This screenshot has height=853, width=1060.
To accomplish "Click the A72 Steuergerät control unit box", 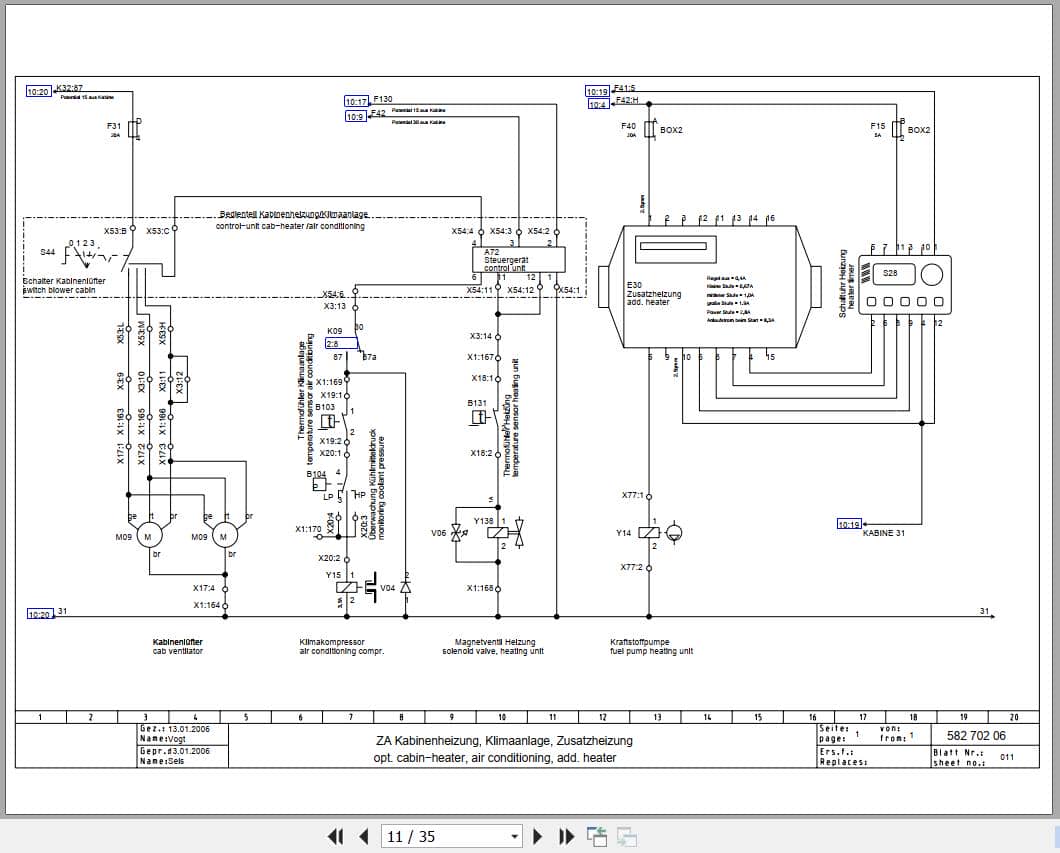I will pyautogui.click(x=518, y=260).
